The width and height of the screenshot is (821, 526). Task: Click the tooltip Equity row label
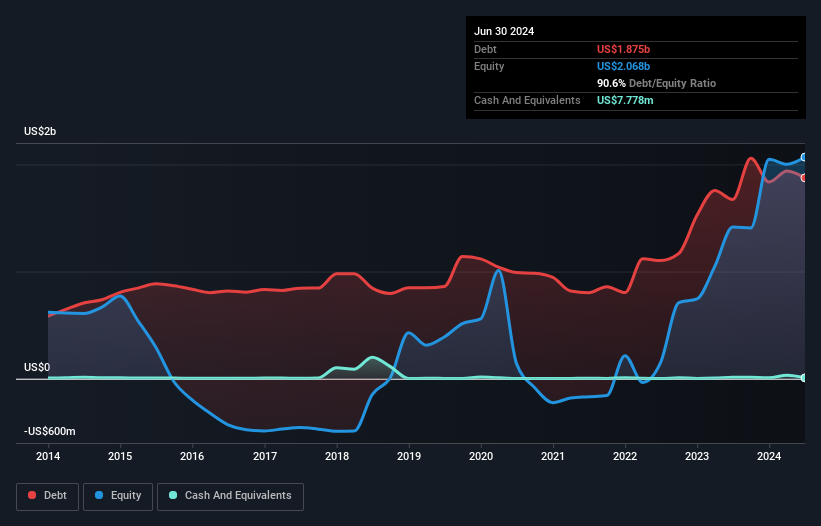click(x=489, y=66)
